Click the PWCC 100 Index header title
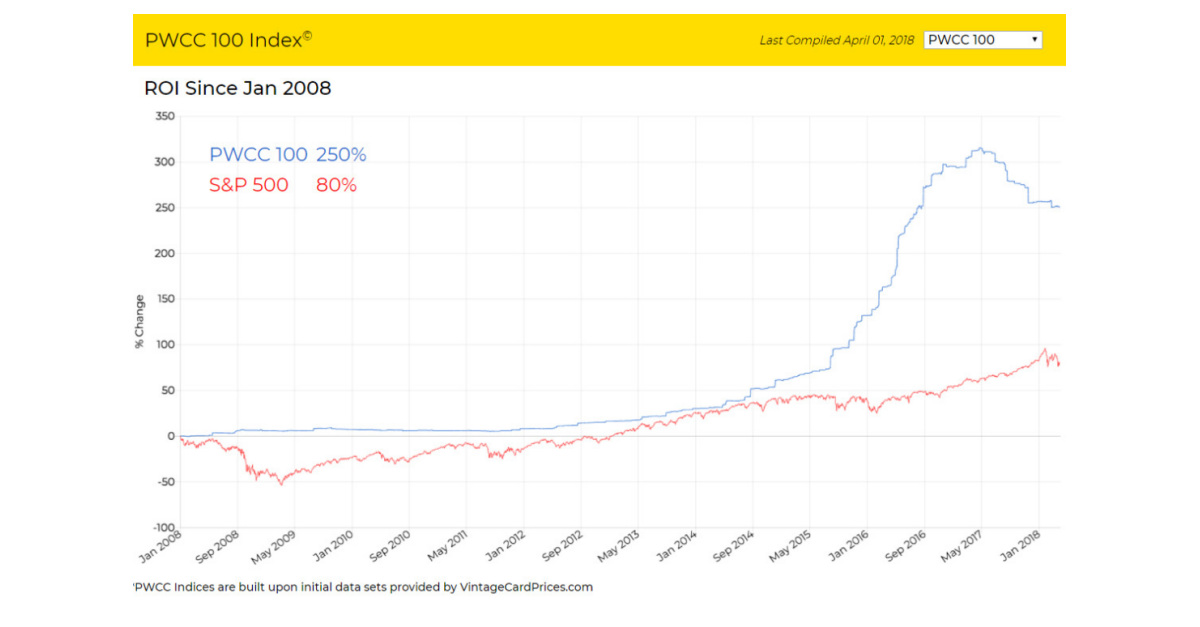Image resolution: width=1200 pixels, height=627 pixels. pos(228,40)
